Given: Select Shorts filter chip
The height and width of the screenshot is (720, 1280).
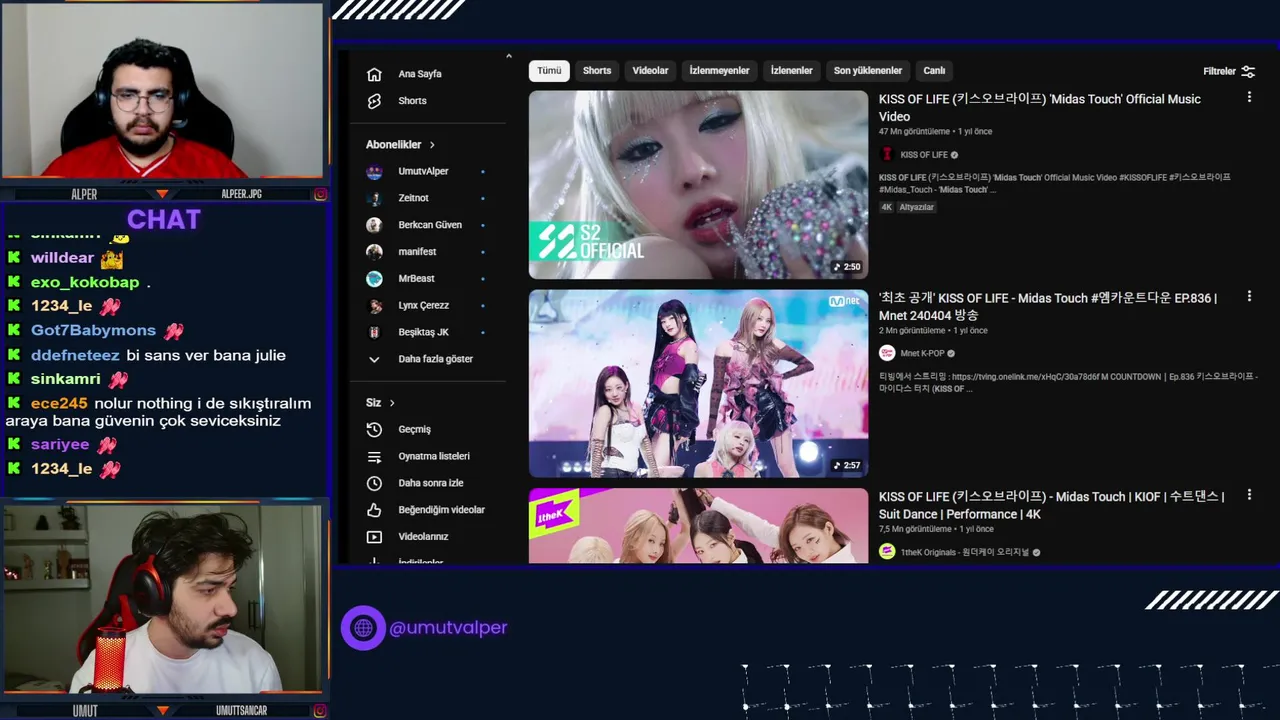Looking at the screenshot, I should point(597,71).
